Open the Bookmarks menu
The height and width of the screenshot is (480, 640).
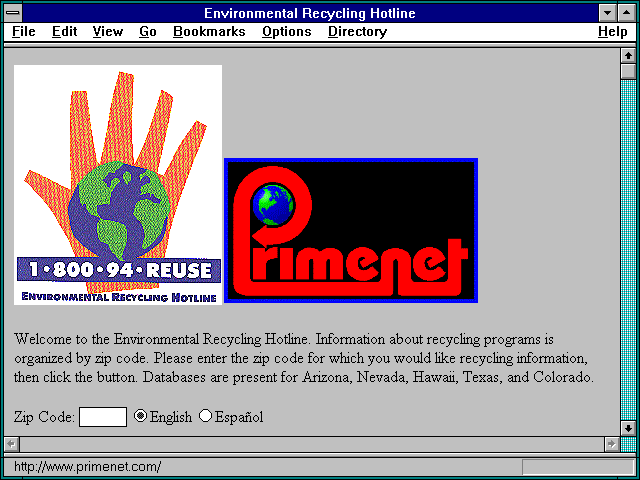click(x=209, y=31)
